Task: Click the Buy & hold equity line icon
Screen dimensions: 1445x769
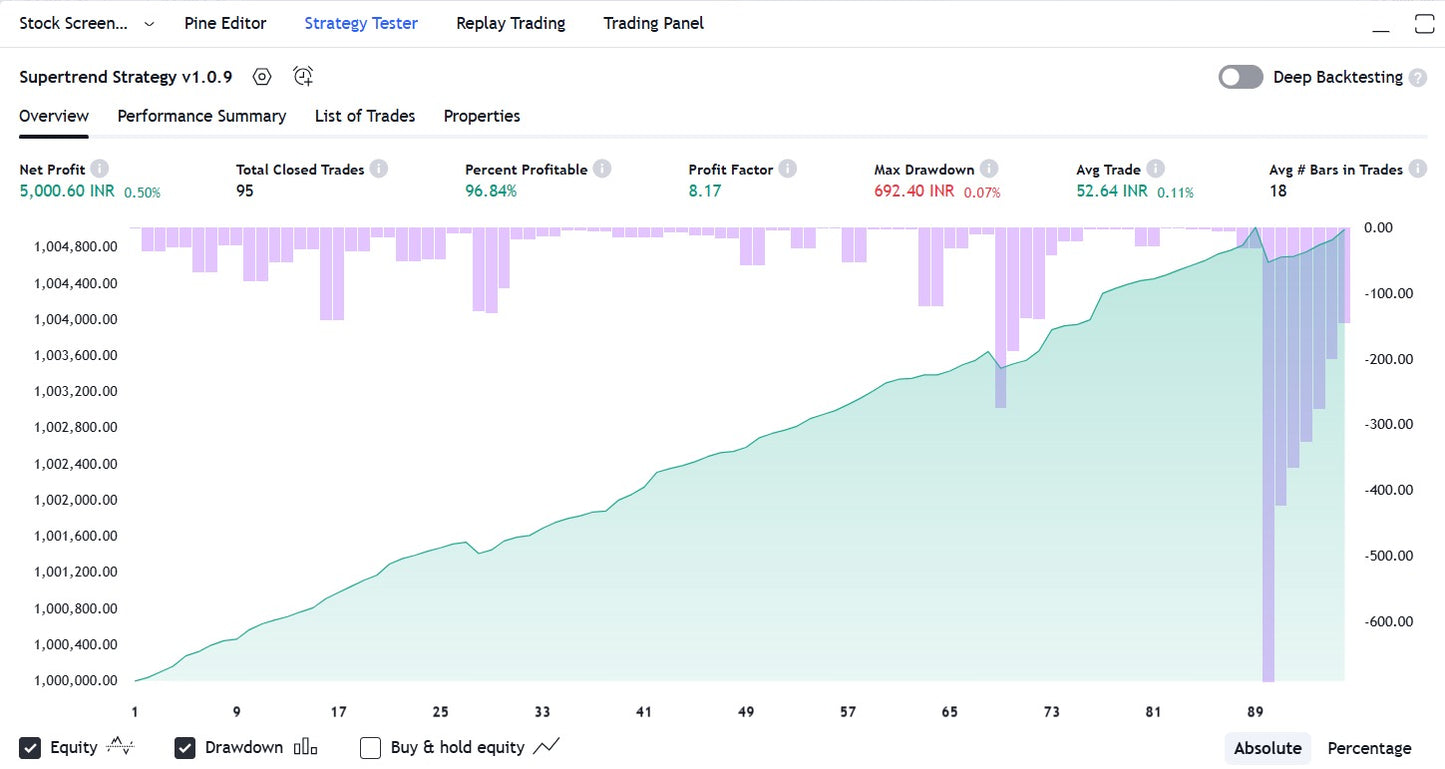Action: [x=546, y=746]
